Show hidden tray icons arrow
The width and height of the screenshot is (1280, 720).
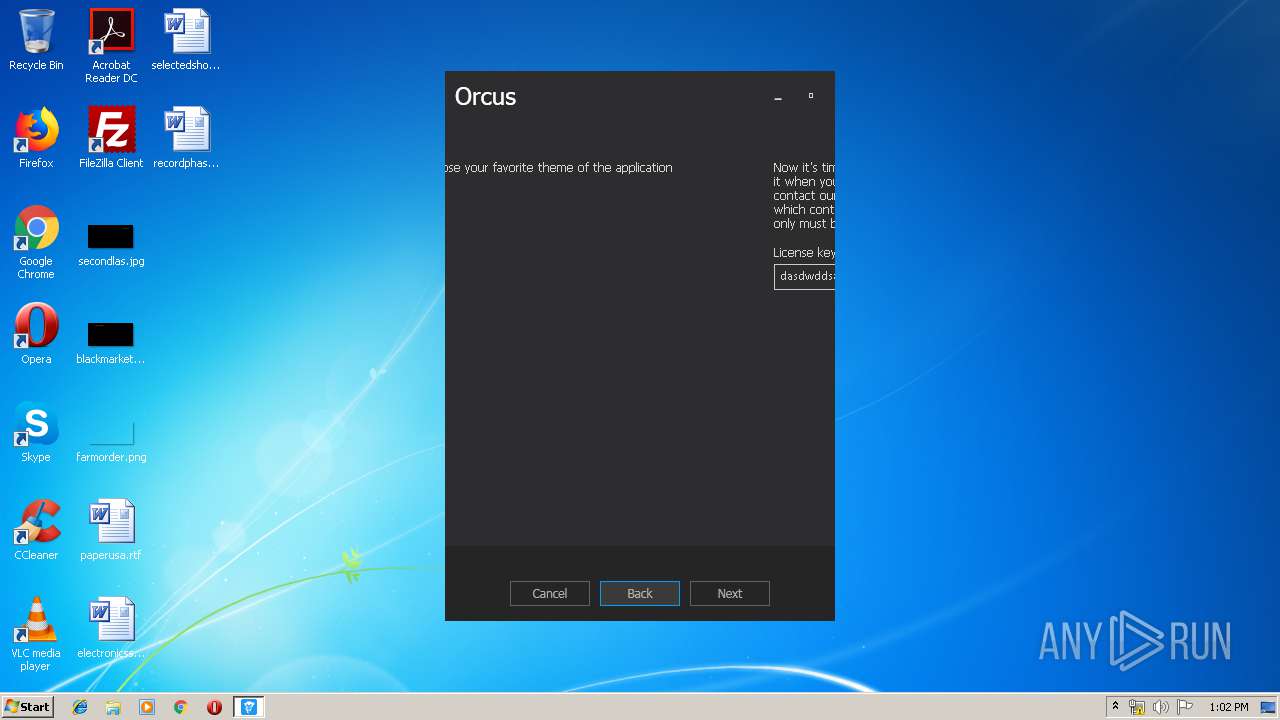pyautogui.click(x=1115, y=707)
